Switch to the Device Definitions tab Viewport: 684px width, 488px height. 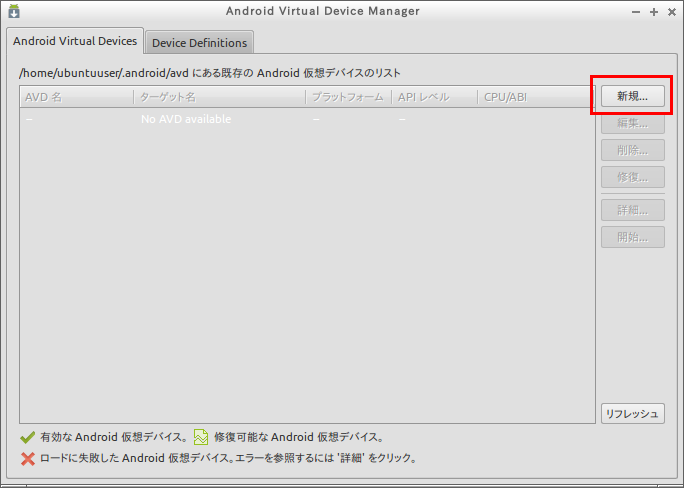(x=199, y=43)
